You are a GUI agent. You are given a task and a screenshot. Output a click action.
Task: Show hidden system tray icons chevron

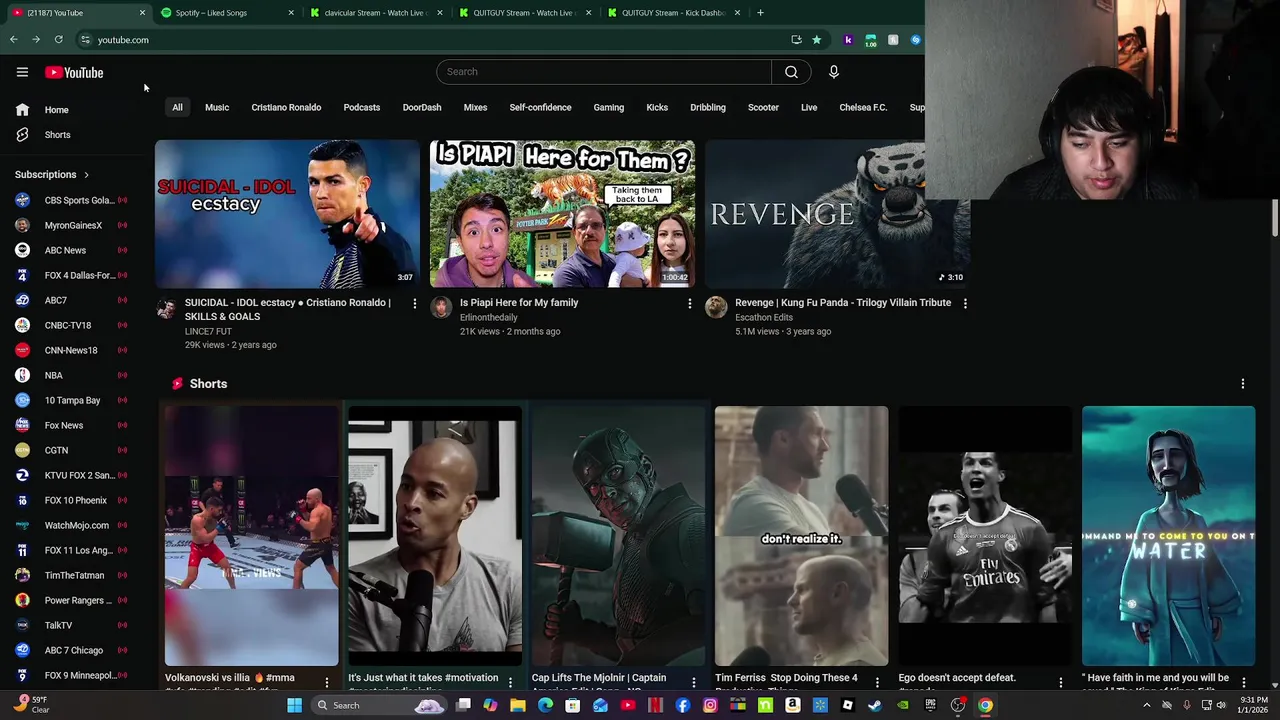point(1147,705)
